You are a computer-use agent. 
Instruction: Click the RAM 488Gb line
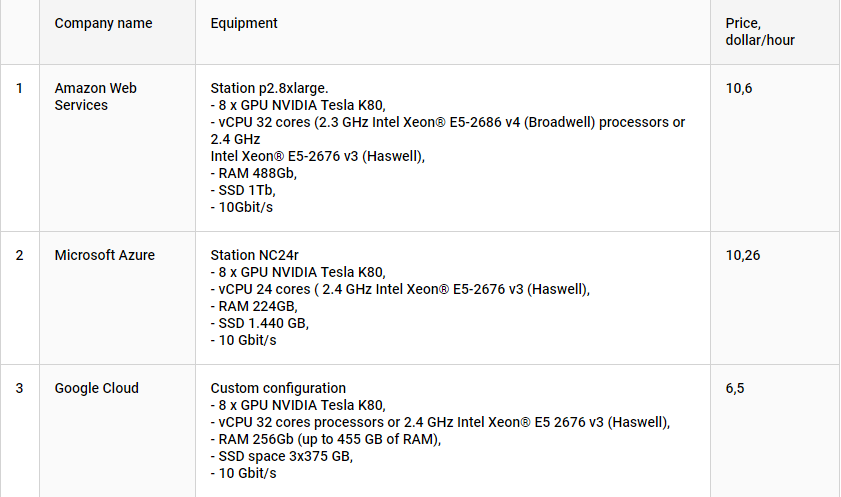(254, 173)
